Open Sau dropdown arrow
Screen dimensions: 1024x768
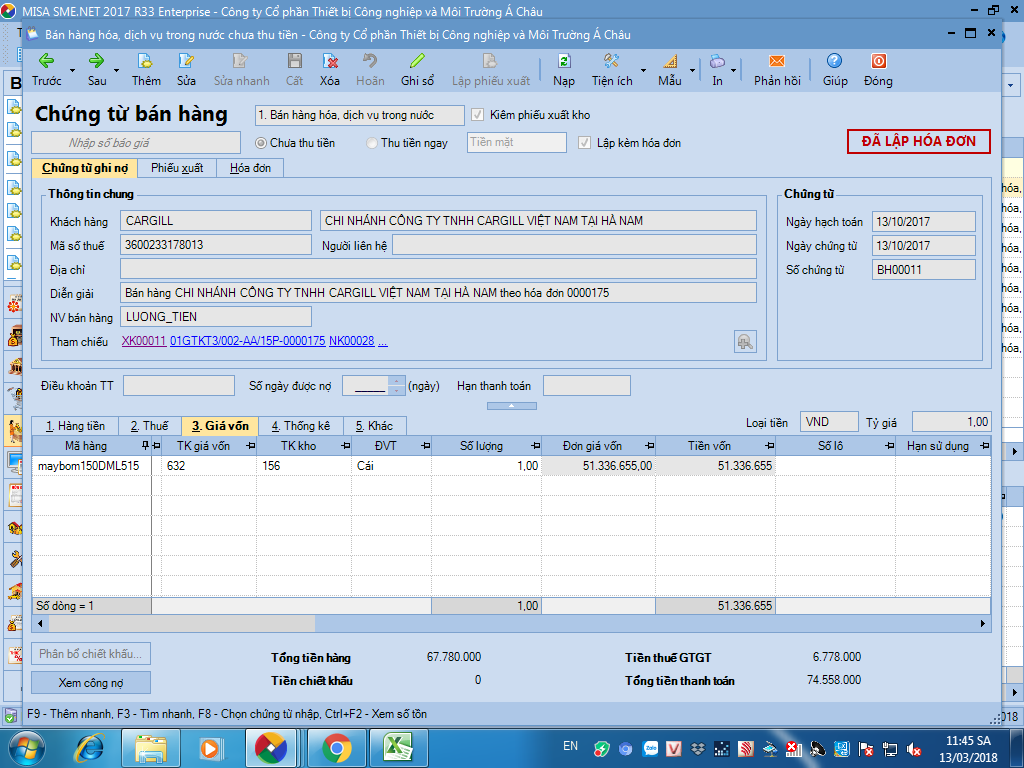point(116,70)
